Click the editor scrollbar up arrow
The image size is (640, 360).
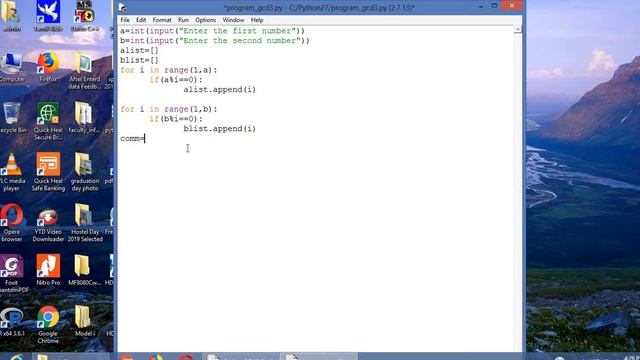(x=518, y=30)
